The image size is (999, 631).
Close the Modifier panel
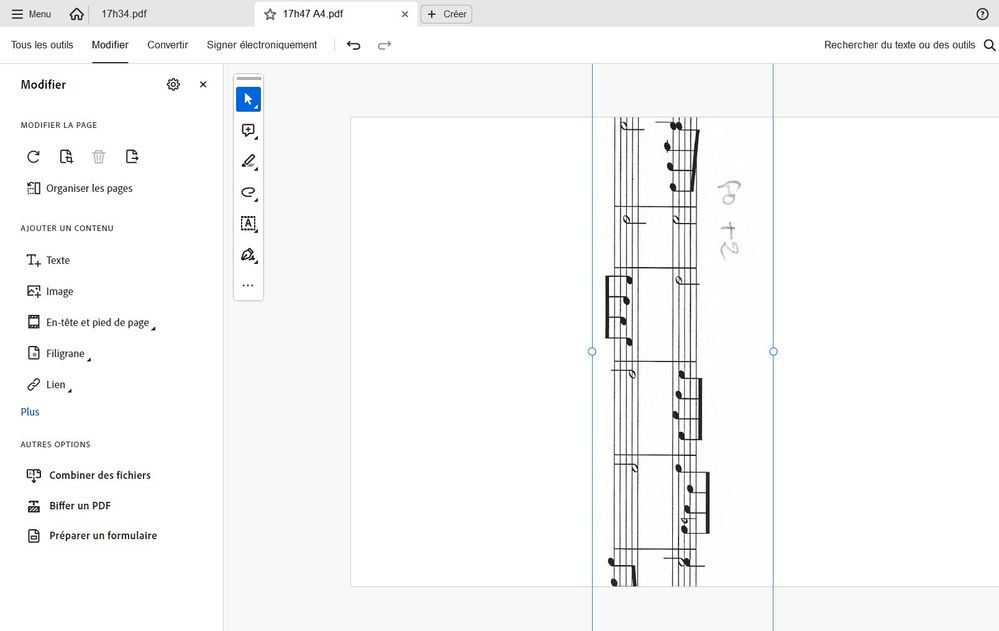(203, 84)
